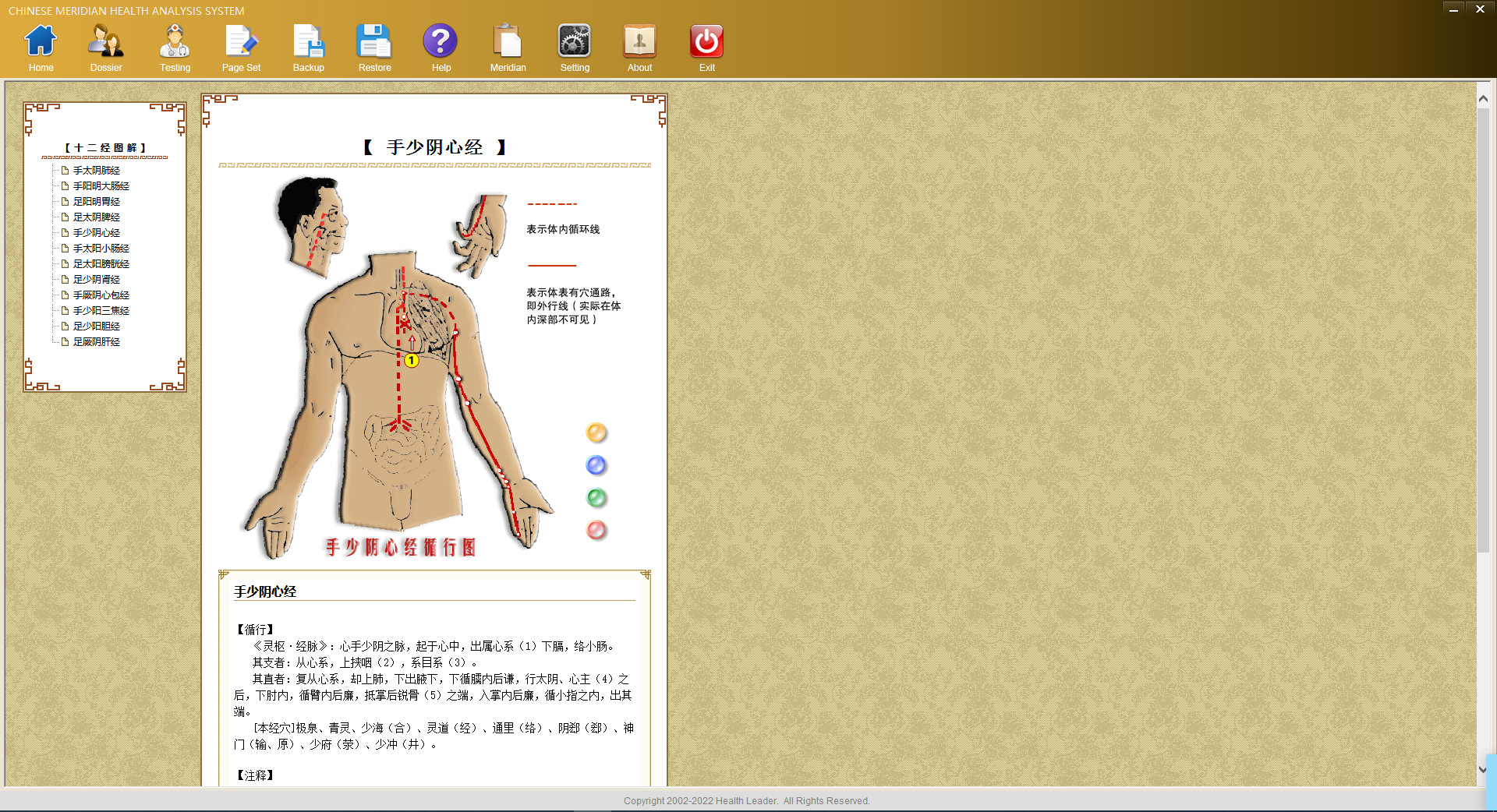Click the vertical scrollbar down arrow
Image resolution: width=1497 pixels, height=812 pixels.
[1483, 770]
